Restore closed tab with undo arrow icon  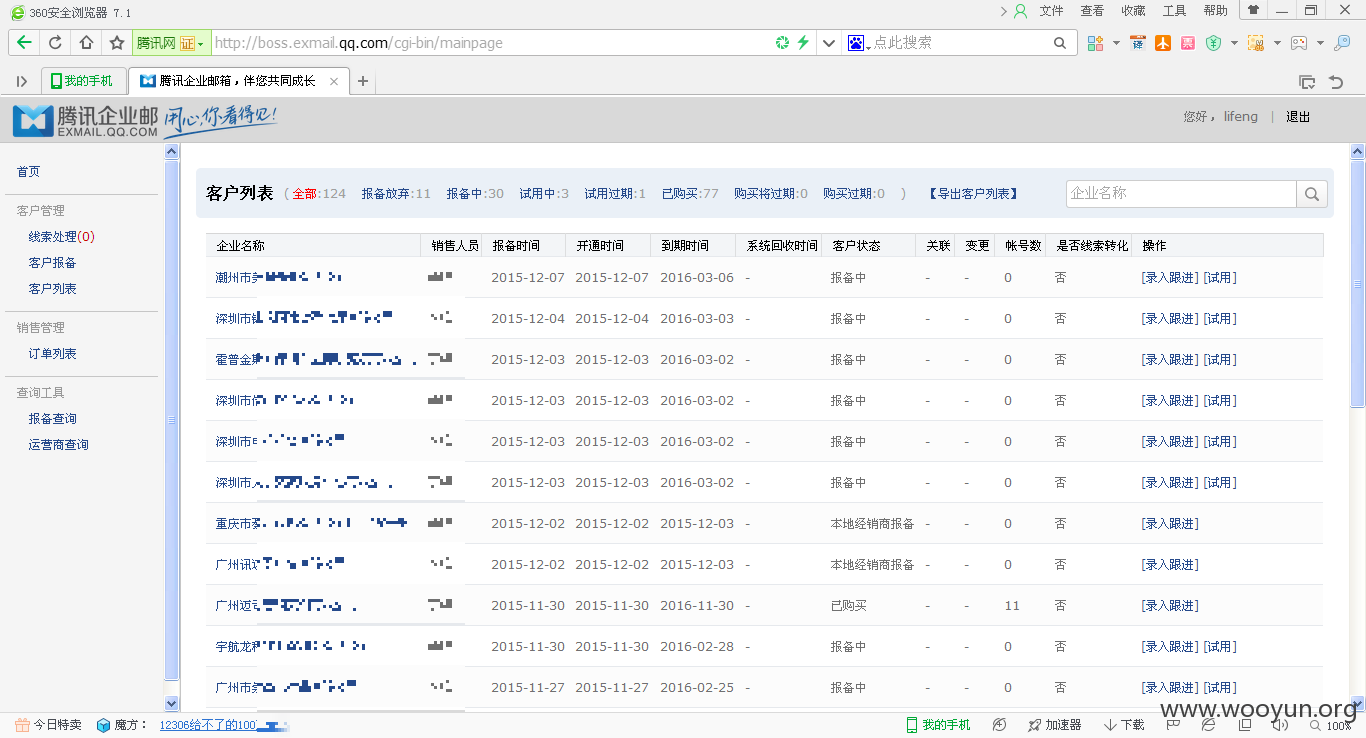[x=1336, y=82]
